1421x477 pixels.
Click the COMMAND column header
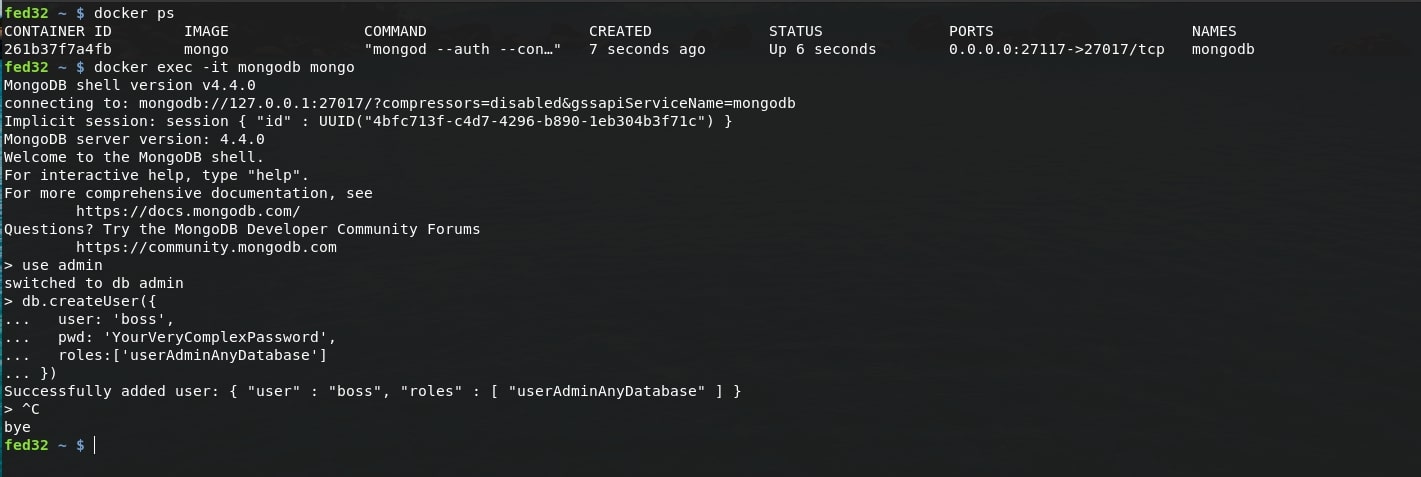click(395, 31)
